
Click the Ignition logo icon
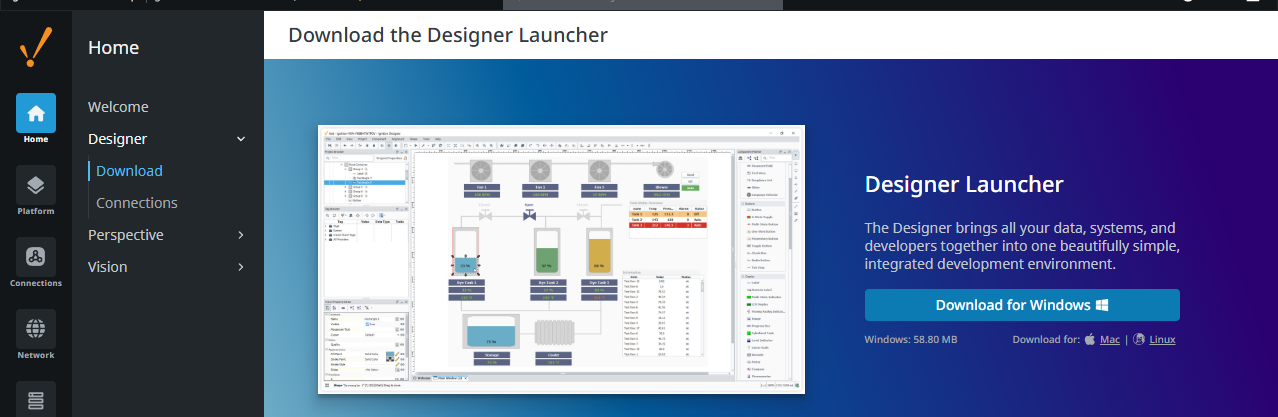[36, 47]
